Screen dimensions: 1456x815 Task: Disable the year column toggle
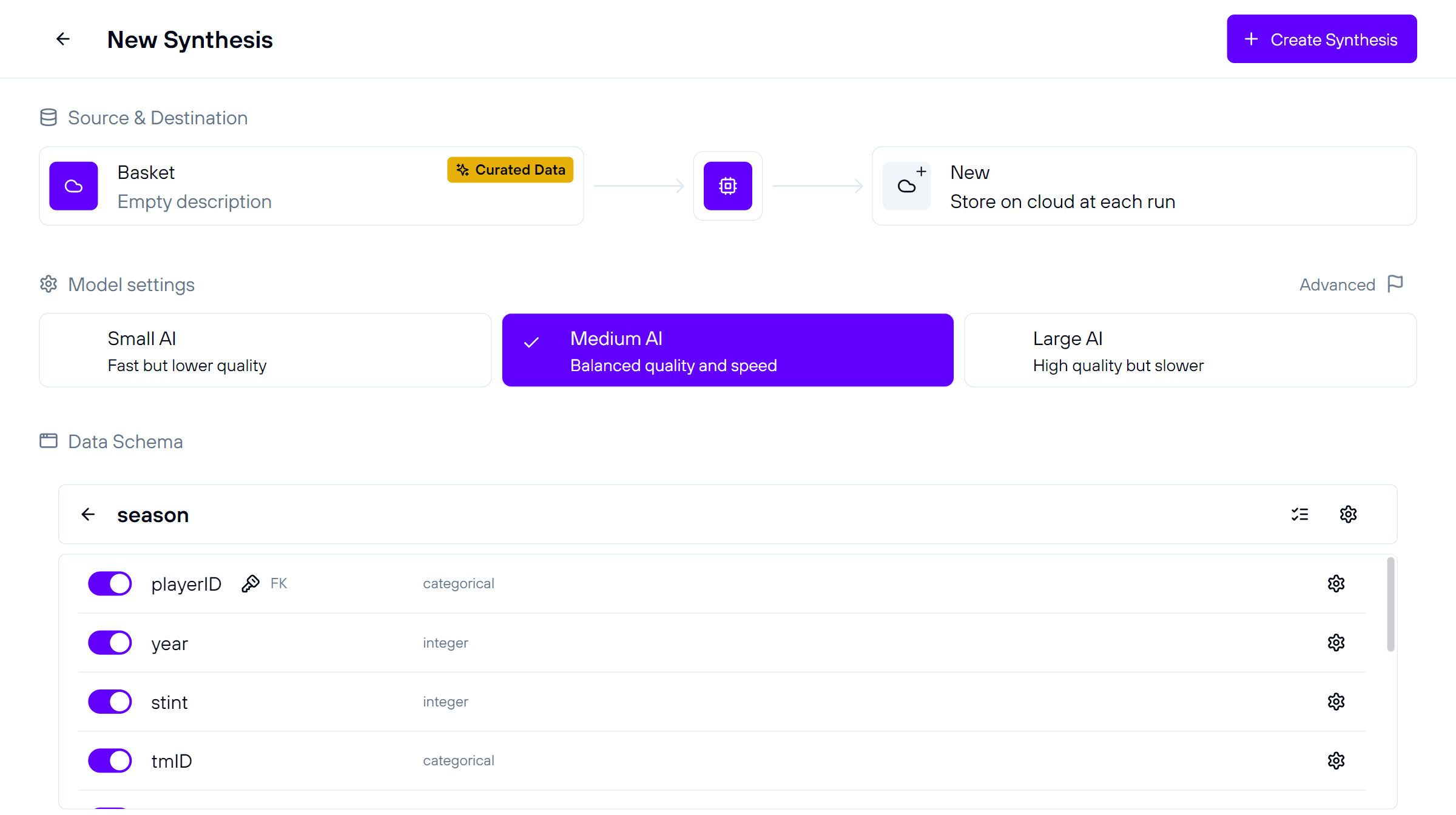tap(110, 643)
